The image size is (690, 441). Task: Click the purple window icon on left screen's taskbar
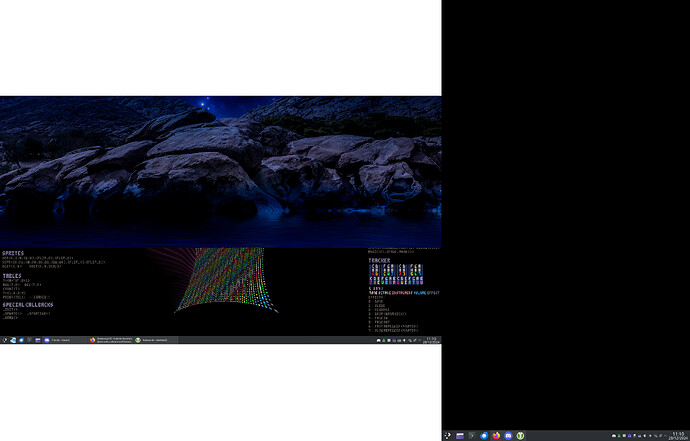click(38, 340)
